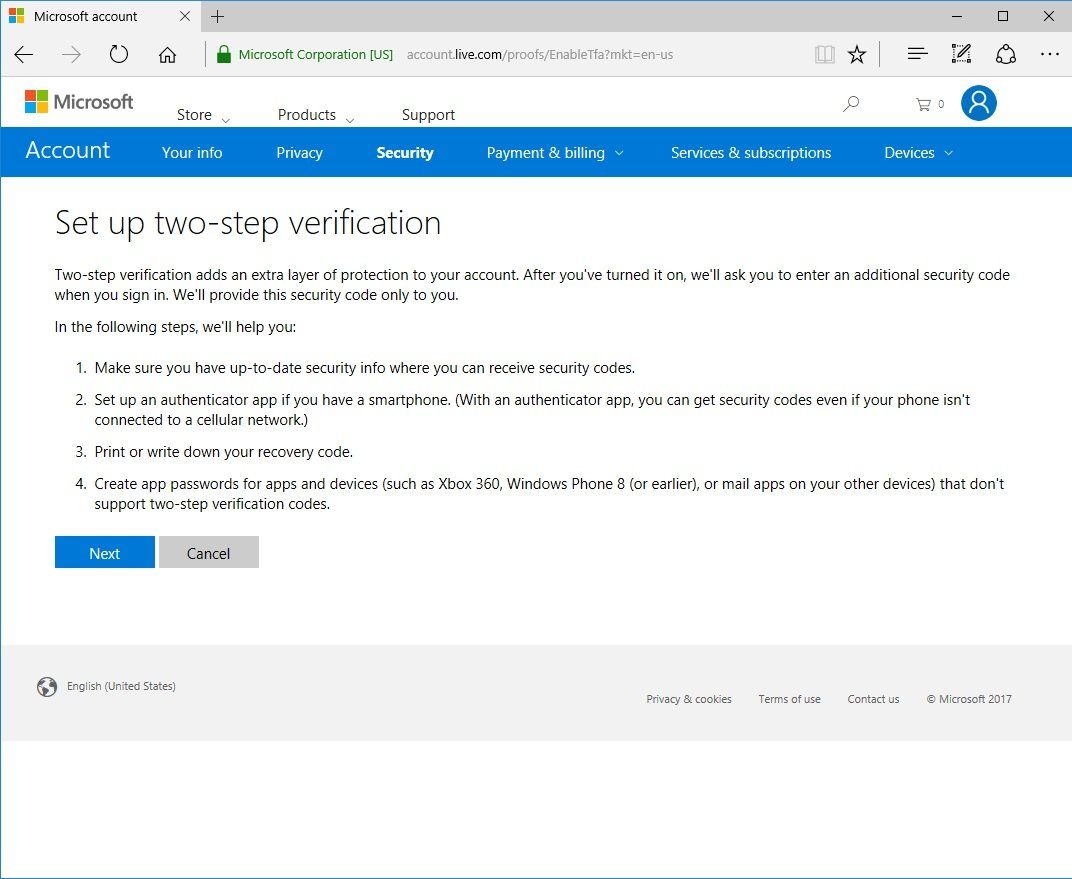The width and height of the screenshot is (1072, 879).
Task: Open Reading view in the address bar
Action: pos(824,55)
